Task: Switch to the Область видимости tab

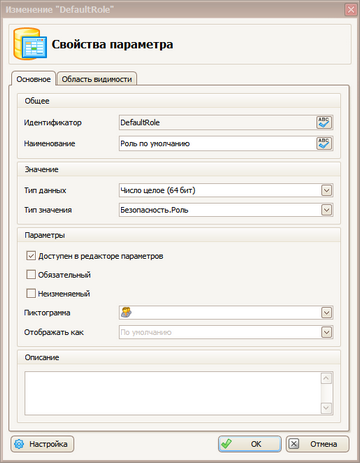Action: [x=97, y=79]
